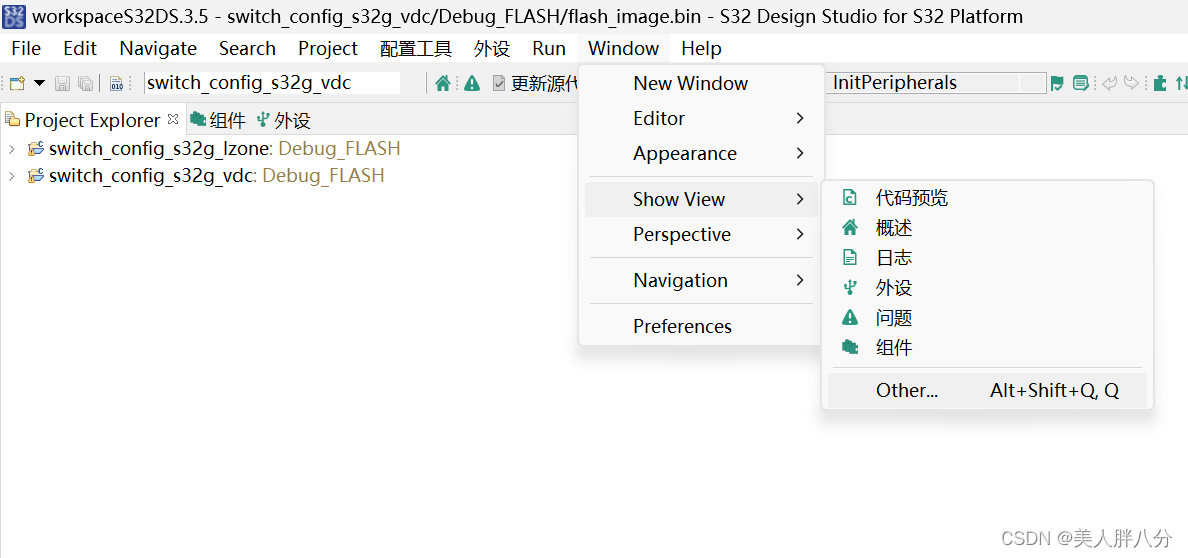Choose Other... in Show View submenu
This screenshot has height=558, width=1188.
tap(987, 390)
